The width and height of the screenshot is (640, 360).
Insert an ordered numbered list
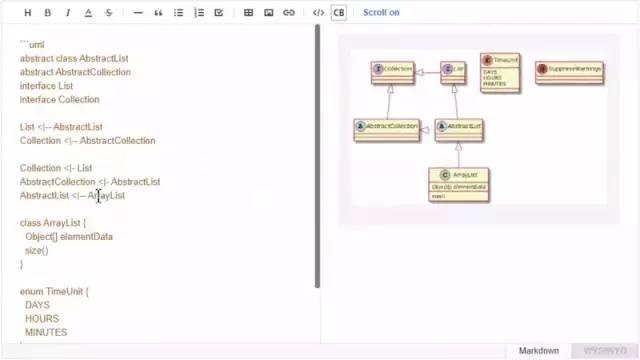pyautogui.click(x=199, y=13)
